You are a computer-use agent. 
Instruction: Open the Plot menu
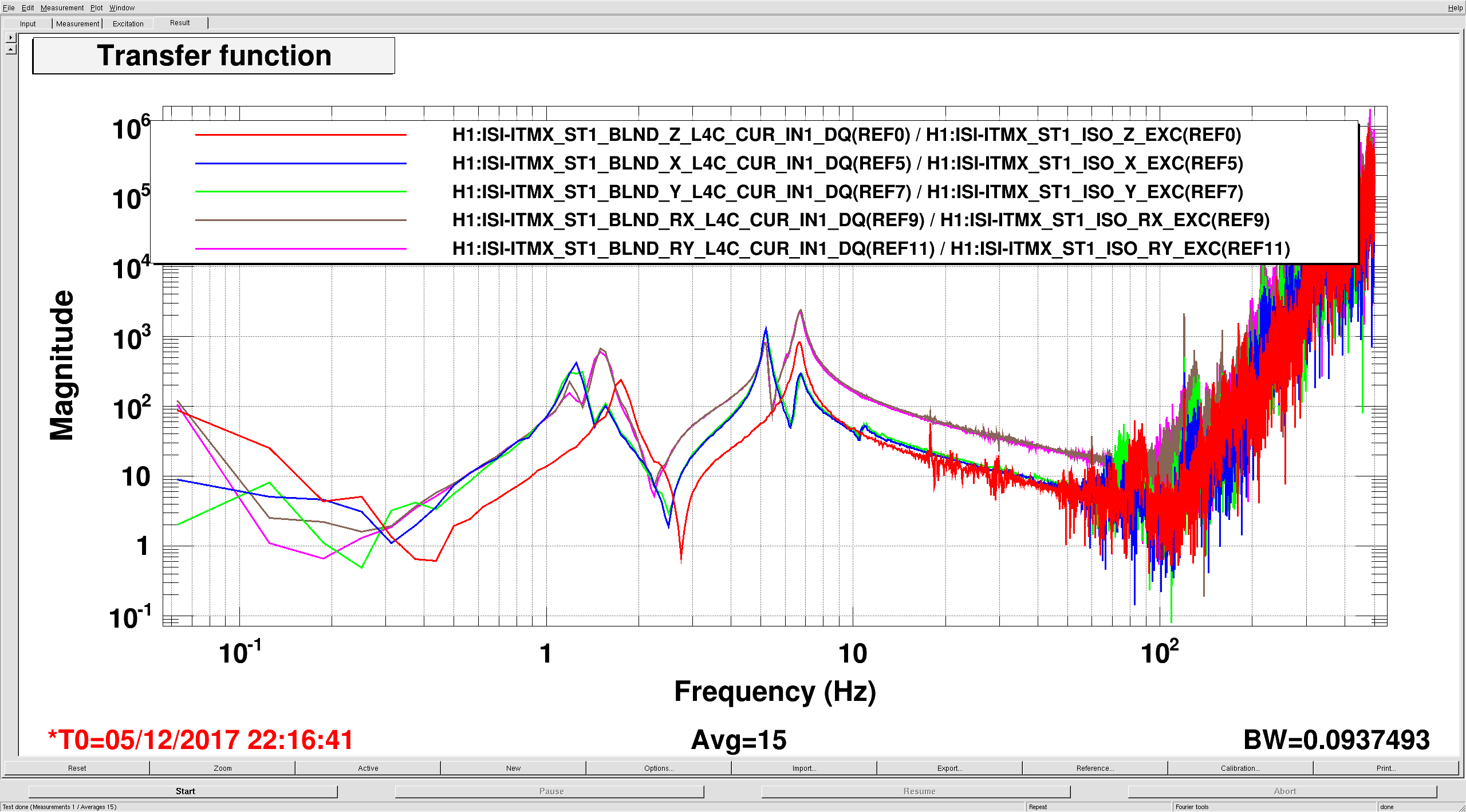pos(96,7)
